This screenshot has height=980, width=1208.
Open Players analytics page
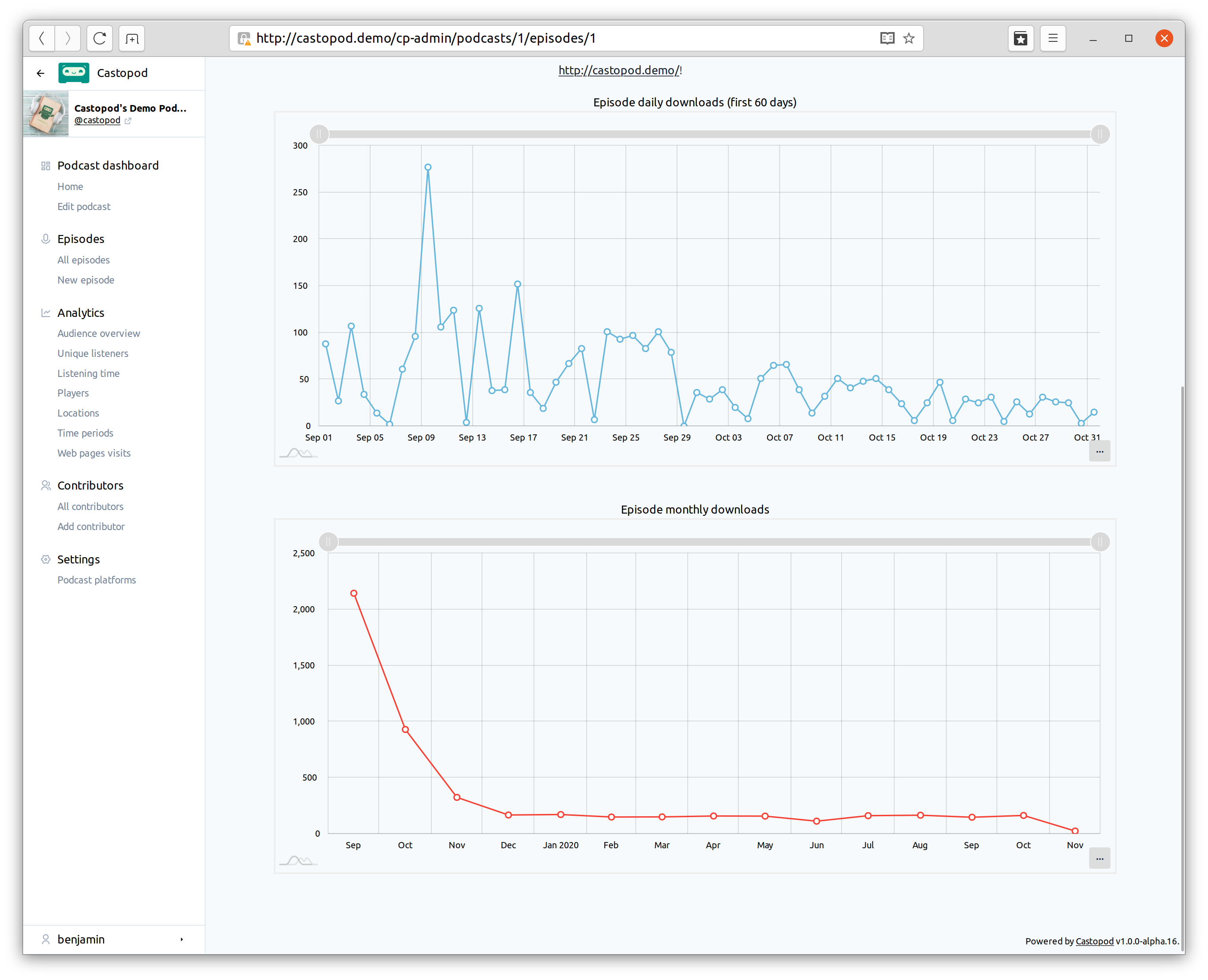tap(73, 393)
